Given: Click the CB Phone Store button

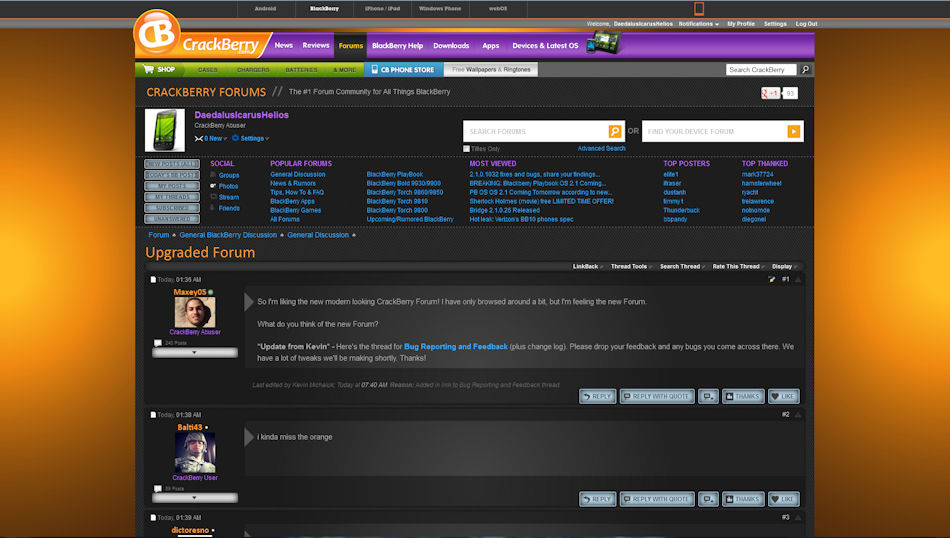Looking at the screenshot, I should click(x=404, y=70).
